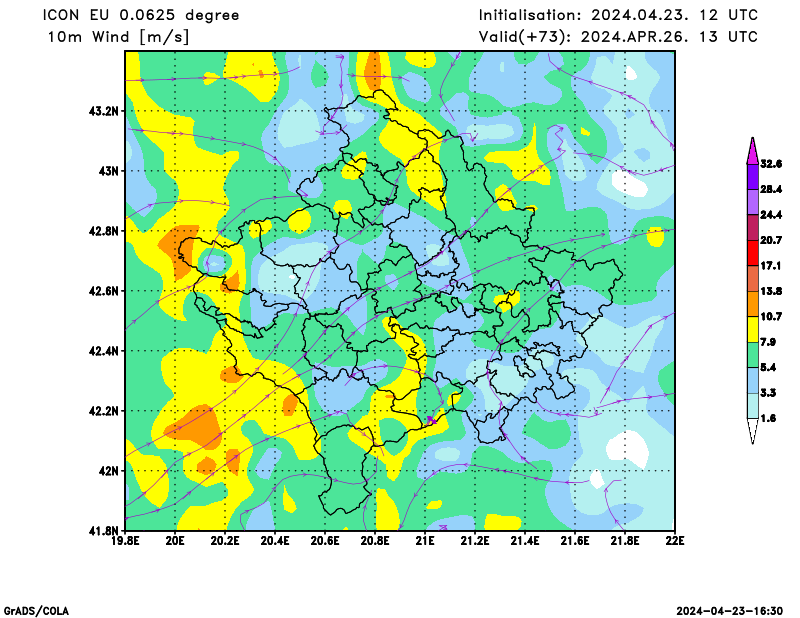Click the 20E longitude label

point(175,541)
